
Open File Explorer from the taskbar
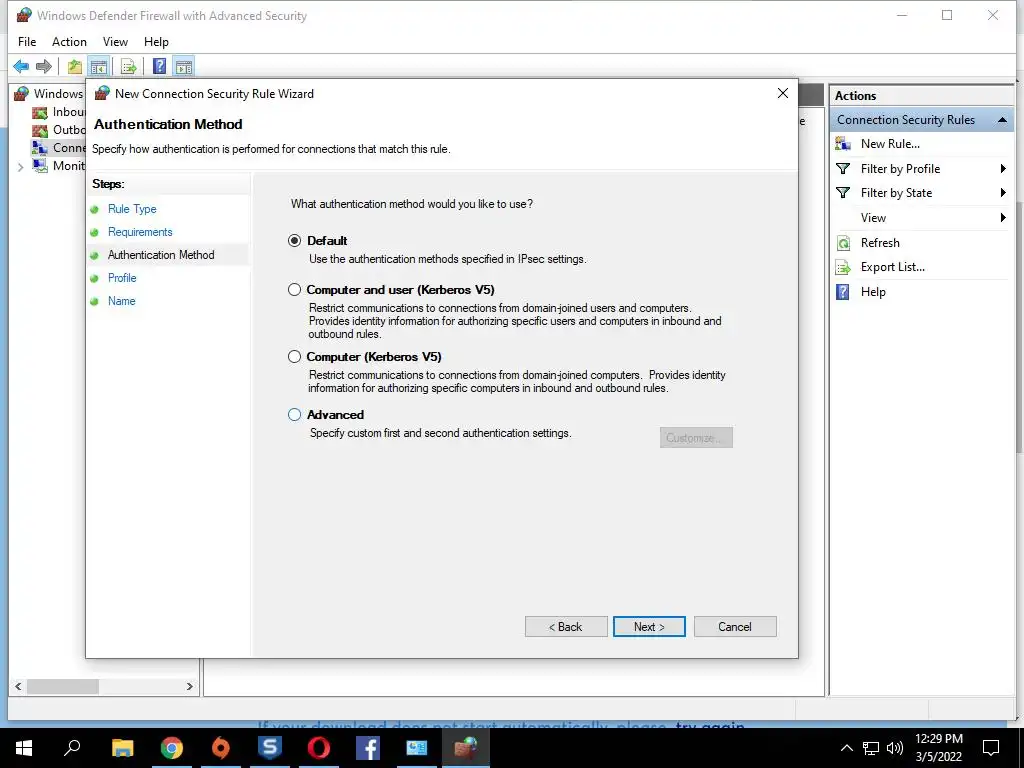(x=122, y=748)
